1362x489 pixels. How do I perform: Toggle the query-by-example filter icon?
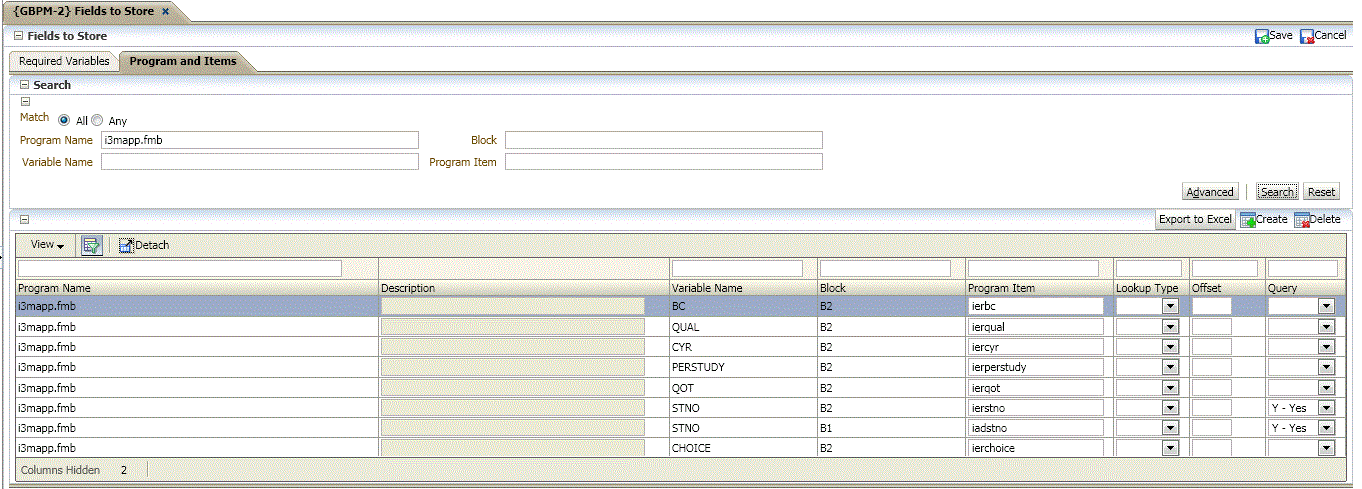pyautogui.click(x=92, y=245)
